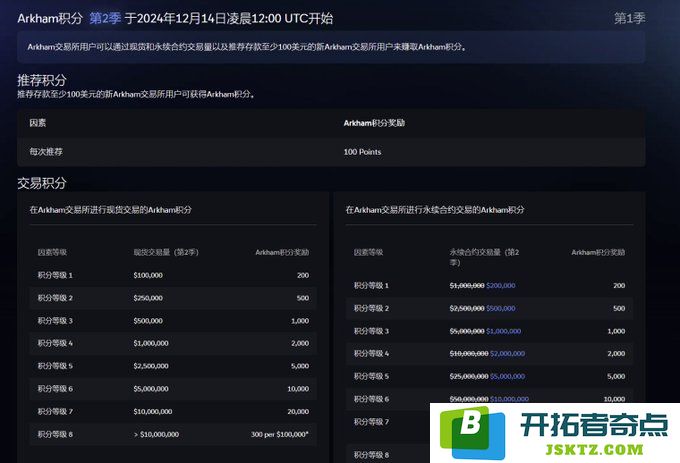Viewport: 680px width, 463px height.
Task: Click the '交易积分' section heading
Action: 42,183
